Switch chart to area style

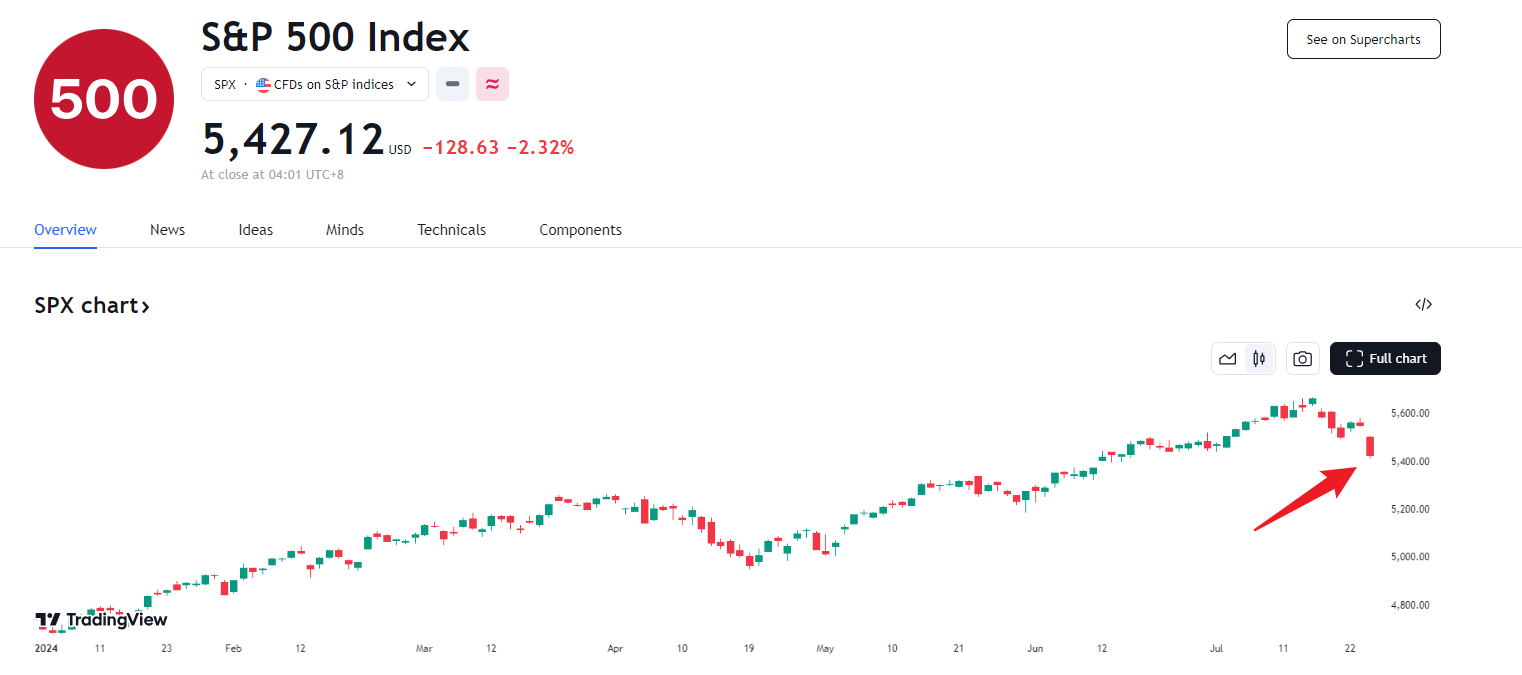pyautogui.click(x=1228, y=358)
